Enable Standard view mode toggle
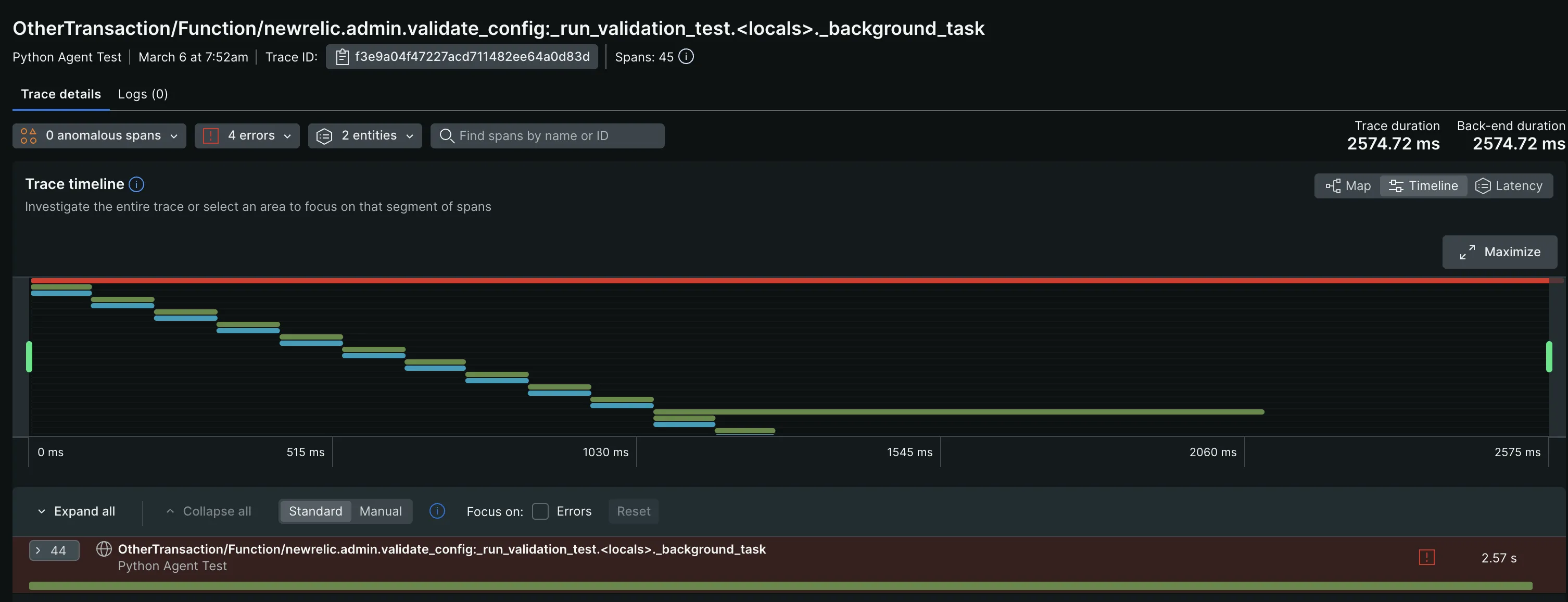The width and height of the screenshot is (1568, 602). click(x=316, y=511)
